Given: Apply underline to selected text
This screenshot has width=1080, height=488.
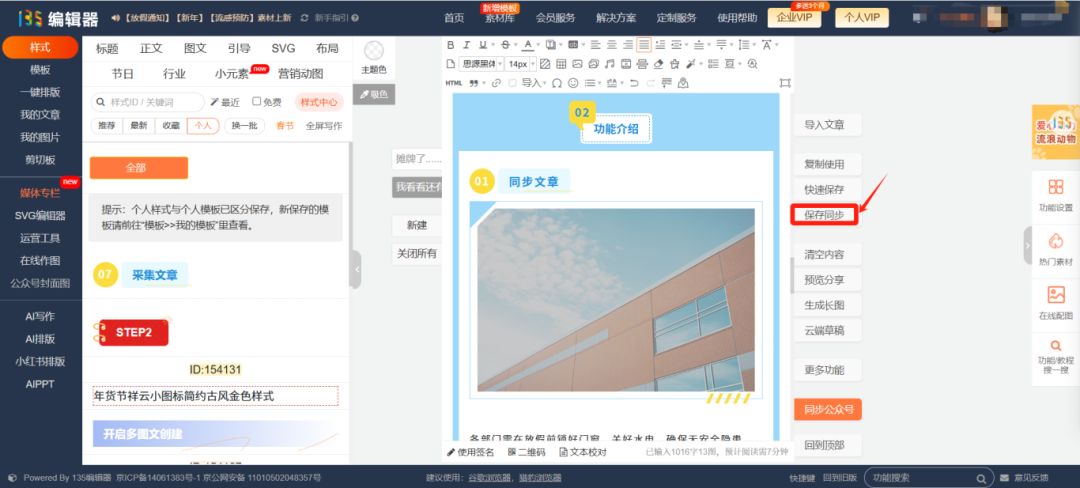Looking at the screenshot, I should coord(483,45).
